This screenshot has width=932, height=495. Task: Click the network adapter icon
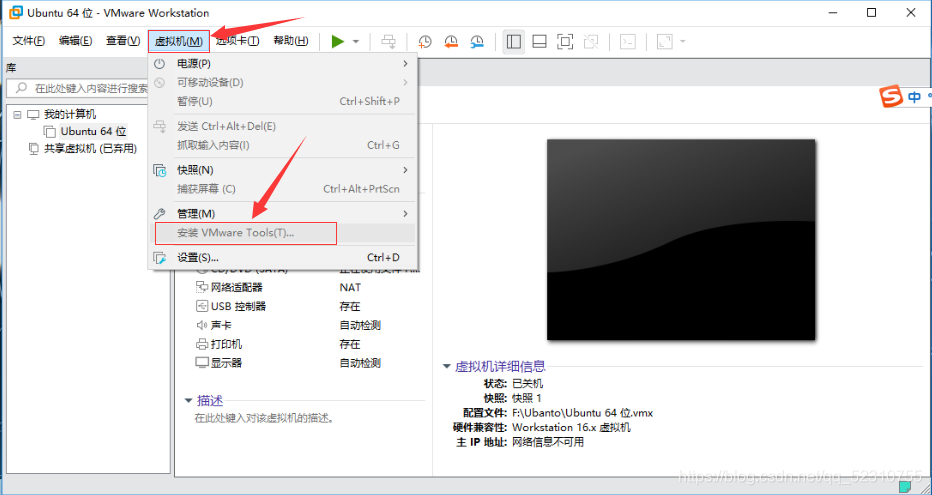tap(201, 288)
